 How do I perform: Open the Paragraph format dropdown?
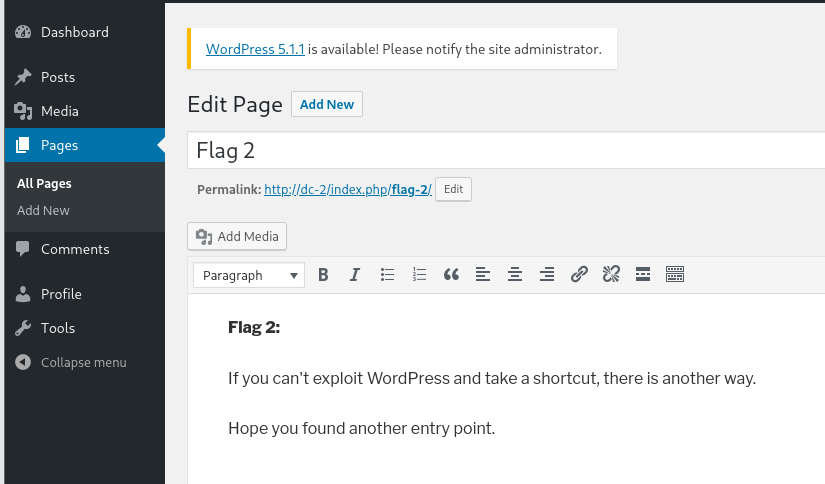[x=249, y=275]
